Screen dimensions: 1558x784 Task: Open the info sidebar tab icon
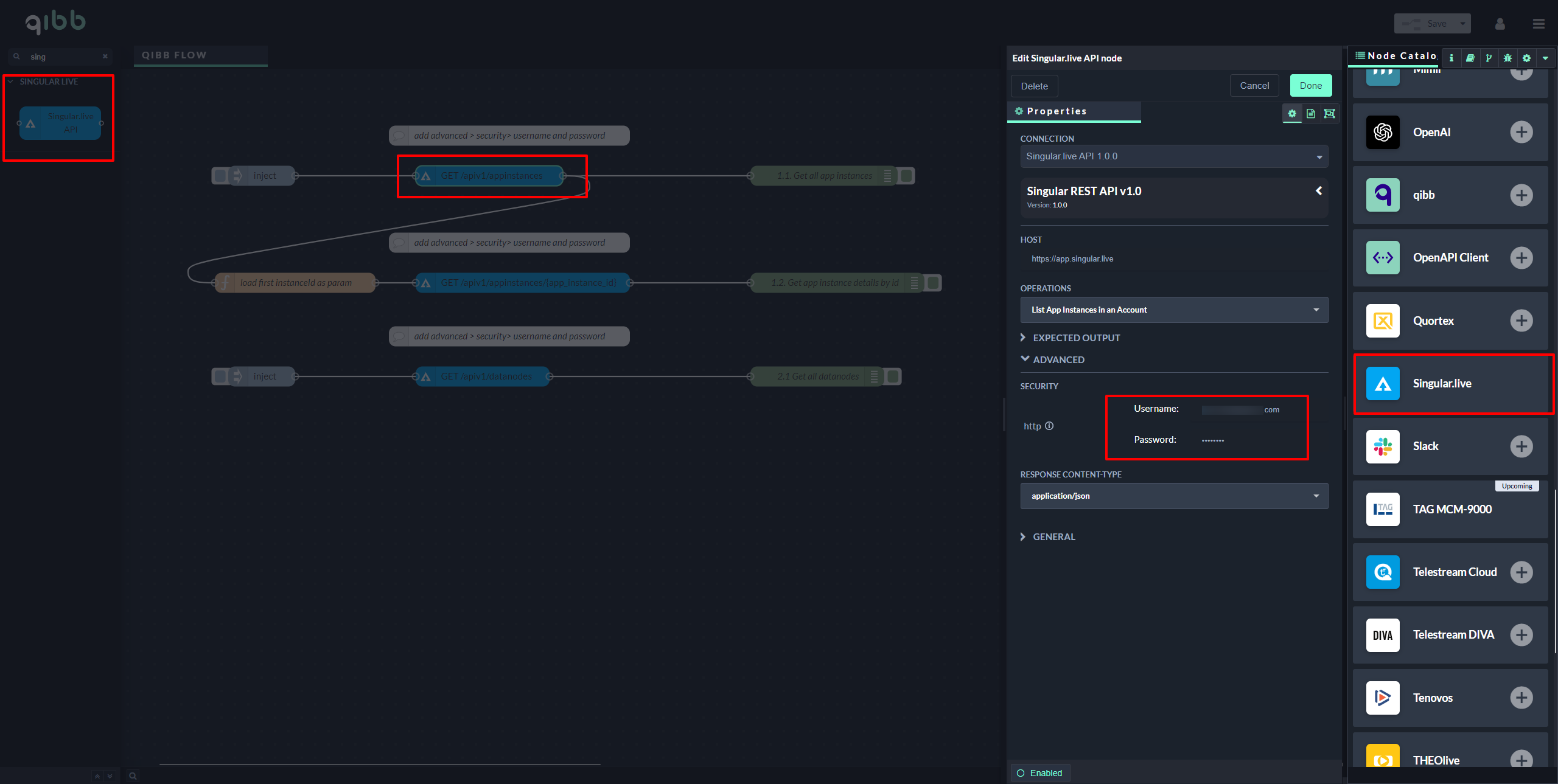click(1451, 58)
